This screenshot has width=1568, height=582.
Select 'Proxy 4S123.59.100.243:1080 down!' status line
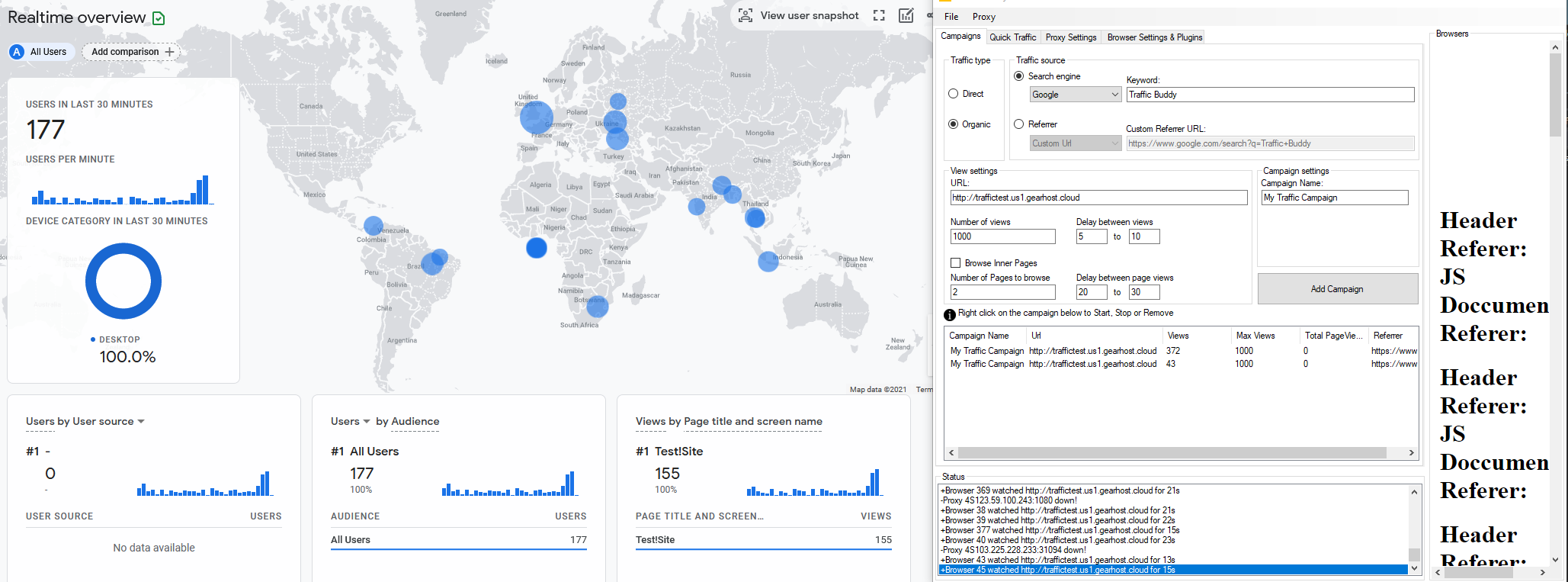point(1008,500)
